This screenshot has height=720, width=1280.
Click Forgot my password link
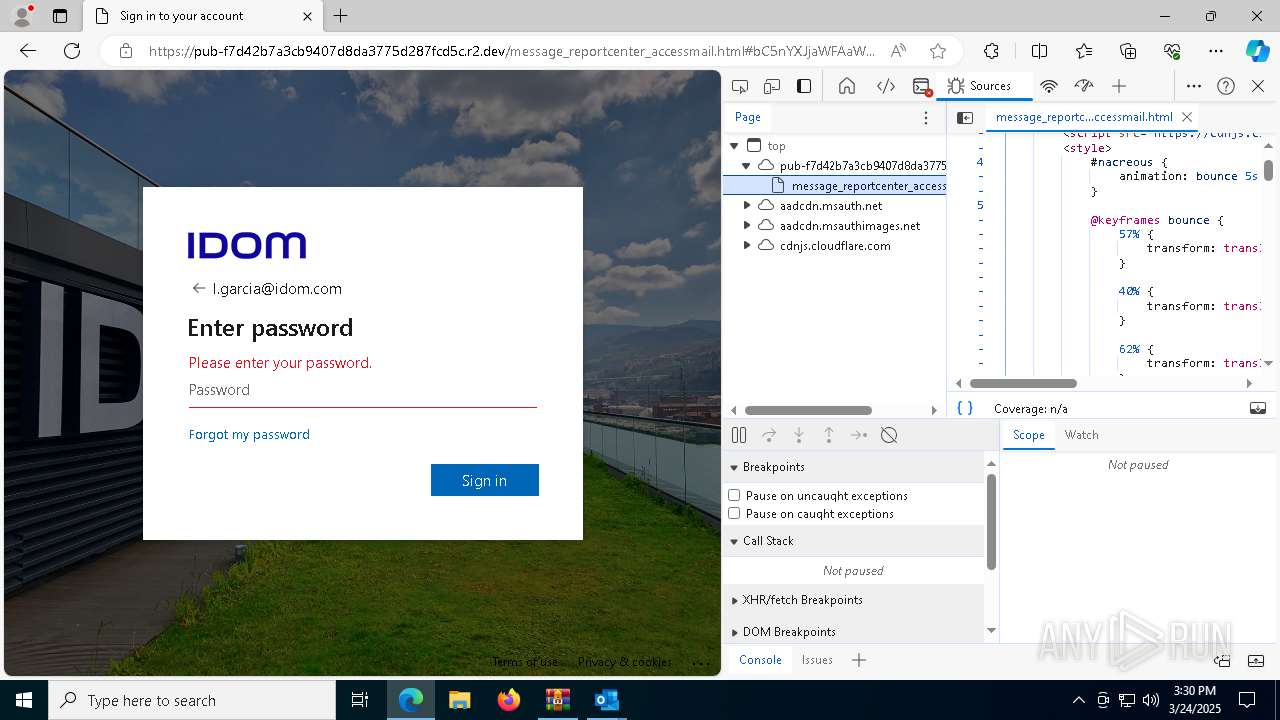point(249,434)
